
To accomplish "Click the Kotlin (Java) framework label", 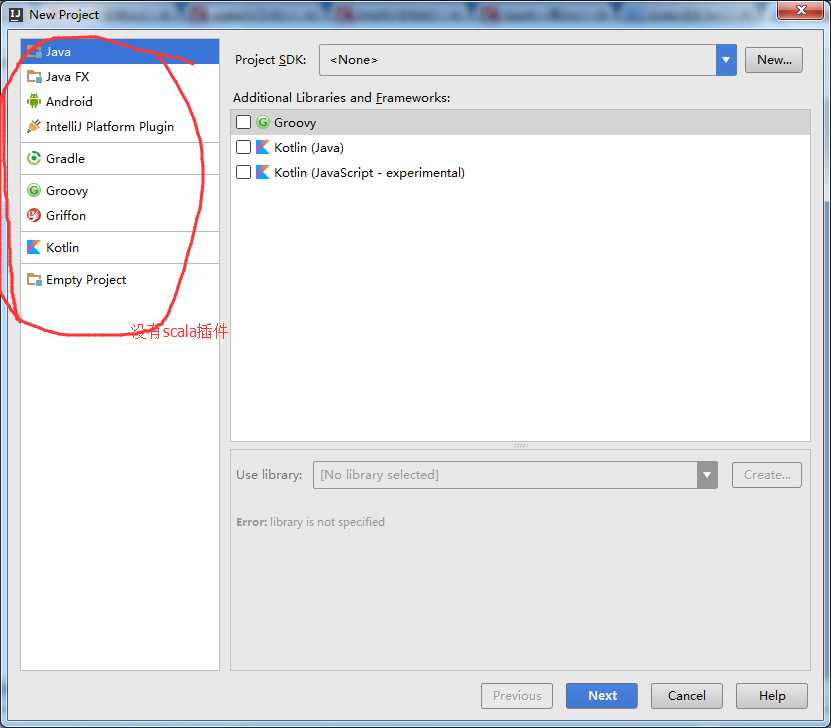I will click(309, 147).
